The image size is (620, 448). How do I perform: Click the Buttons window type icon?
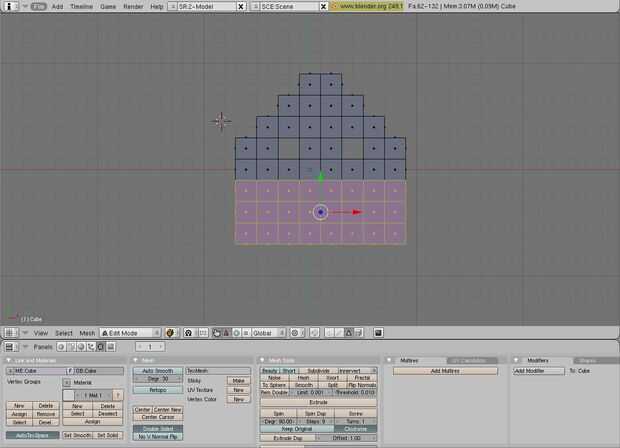pyautogui.click(x=9, y=347)
